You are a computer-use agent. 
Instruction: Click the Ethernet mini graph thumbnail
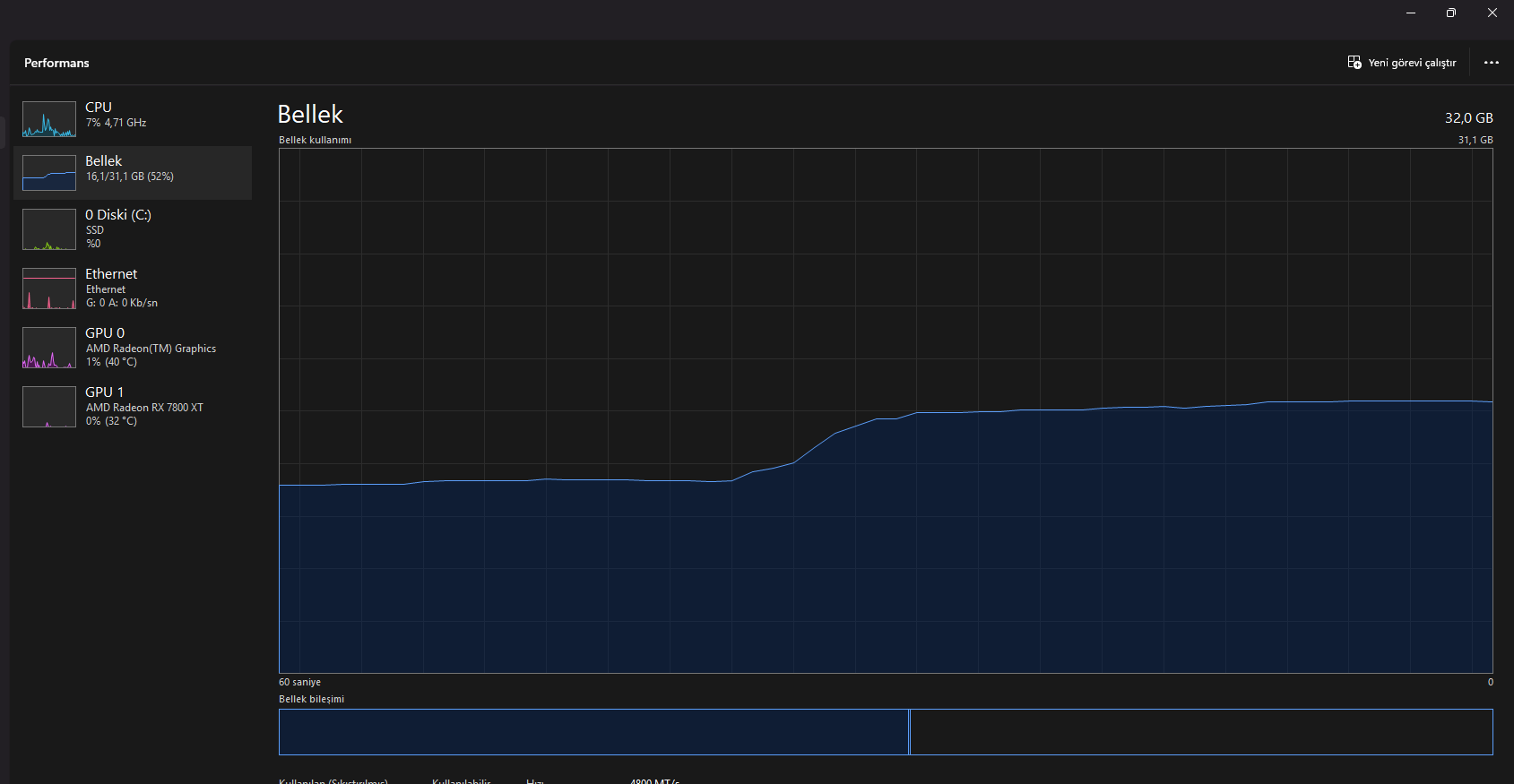tap(49, 289)
